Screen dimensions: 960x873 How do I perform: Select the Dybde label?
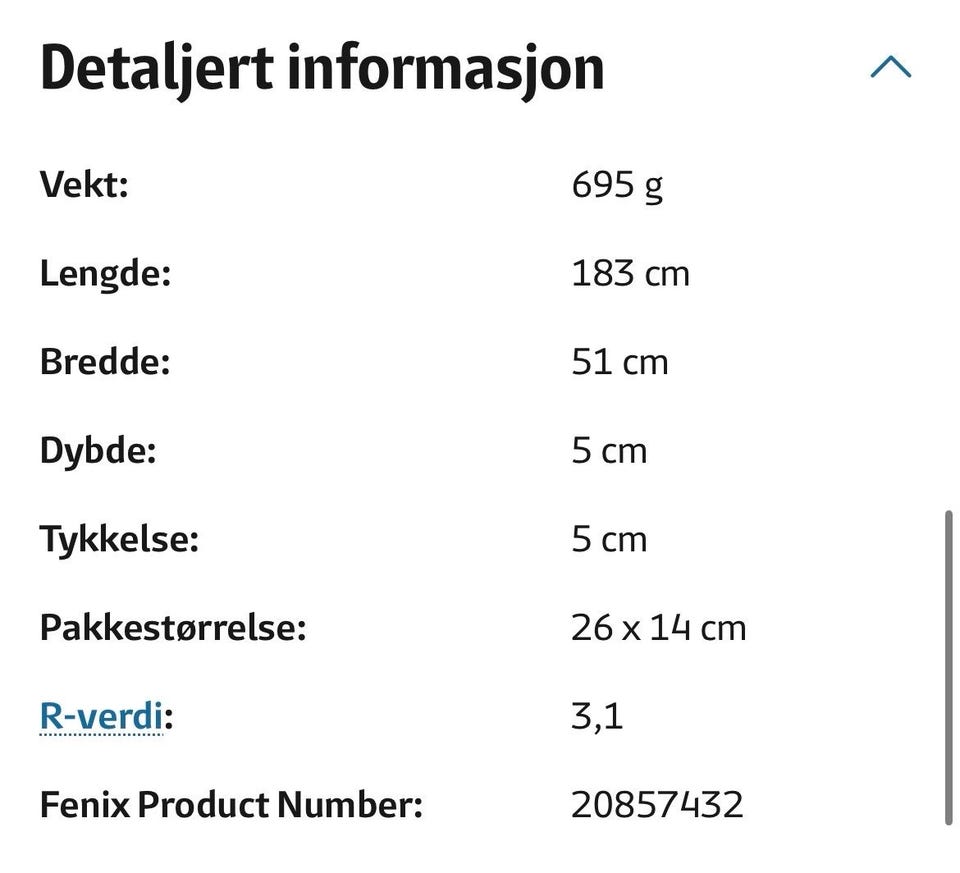tap(98, 451)
